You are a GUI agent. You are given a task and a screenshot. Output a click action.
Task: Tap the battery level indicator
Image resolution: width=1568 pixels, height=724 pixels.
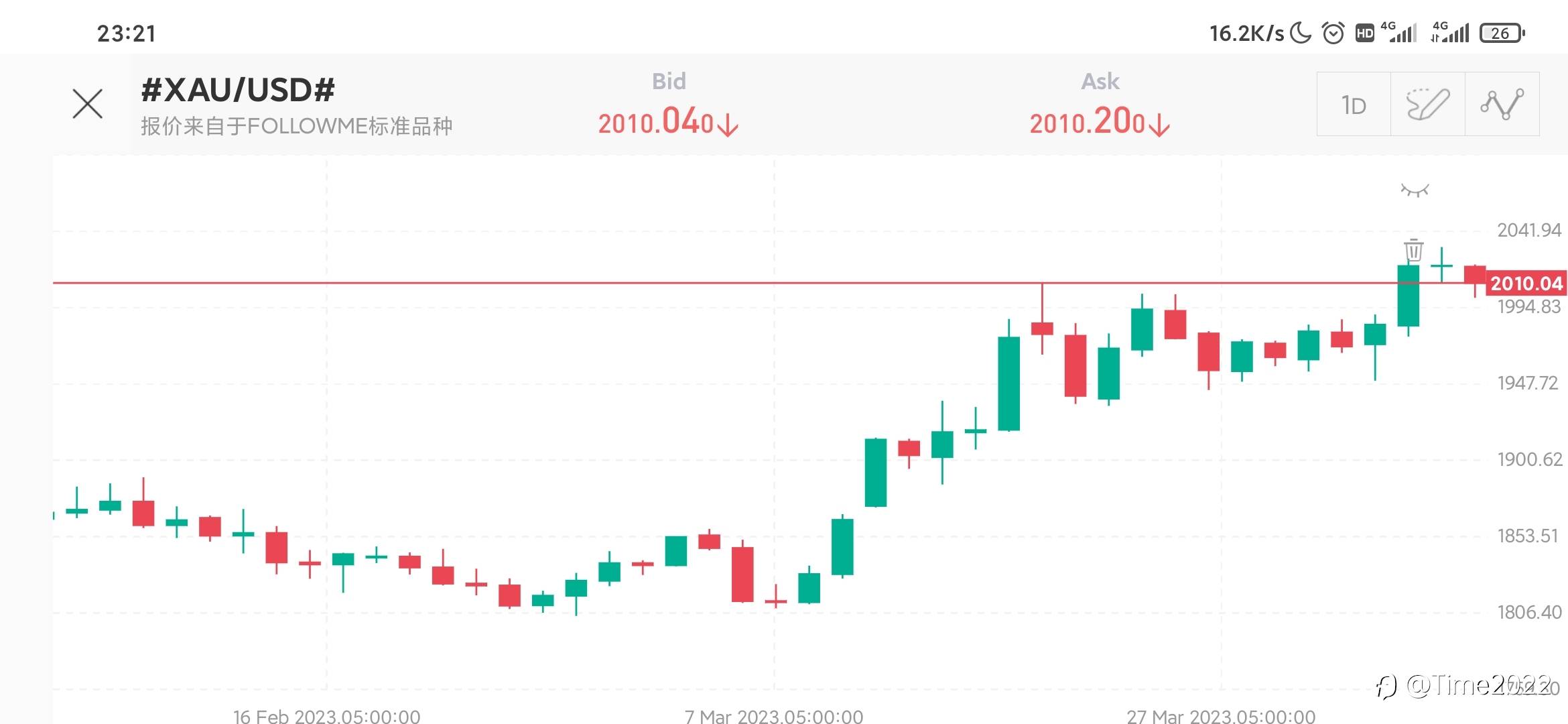click(1502, 33)
